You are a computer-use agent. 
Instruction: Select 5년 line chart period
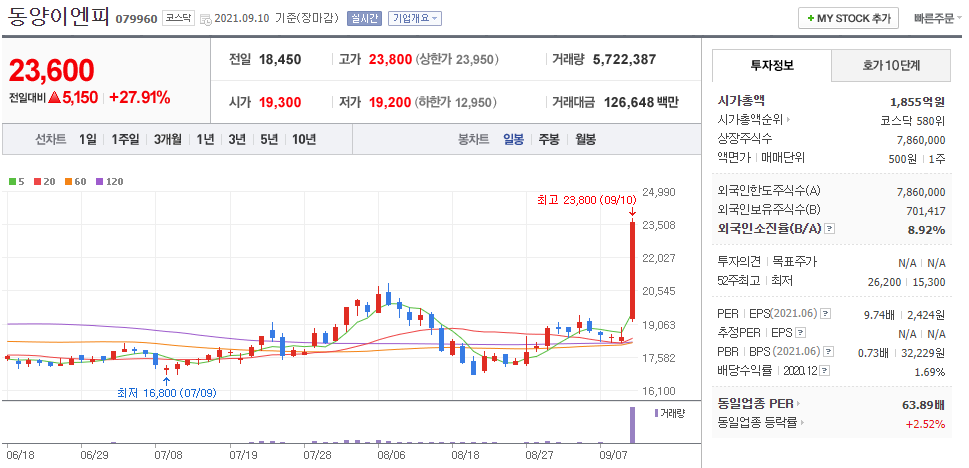point(269,139)
